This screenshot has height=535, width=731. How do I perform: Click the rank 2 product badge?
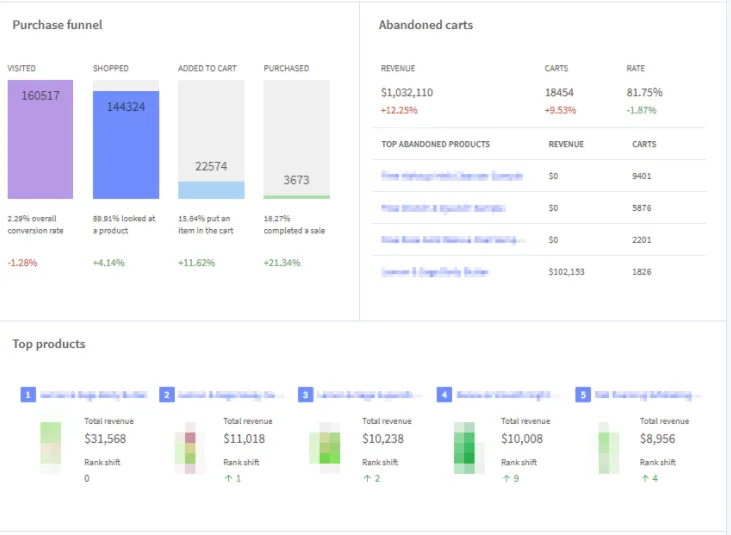tap(167, 395)
